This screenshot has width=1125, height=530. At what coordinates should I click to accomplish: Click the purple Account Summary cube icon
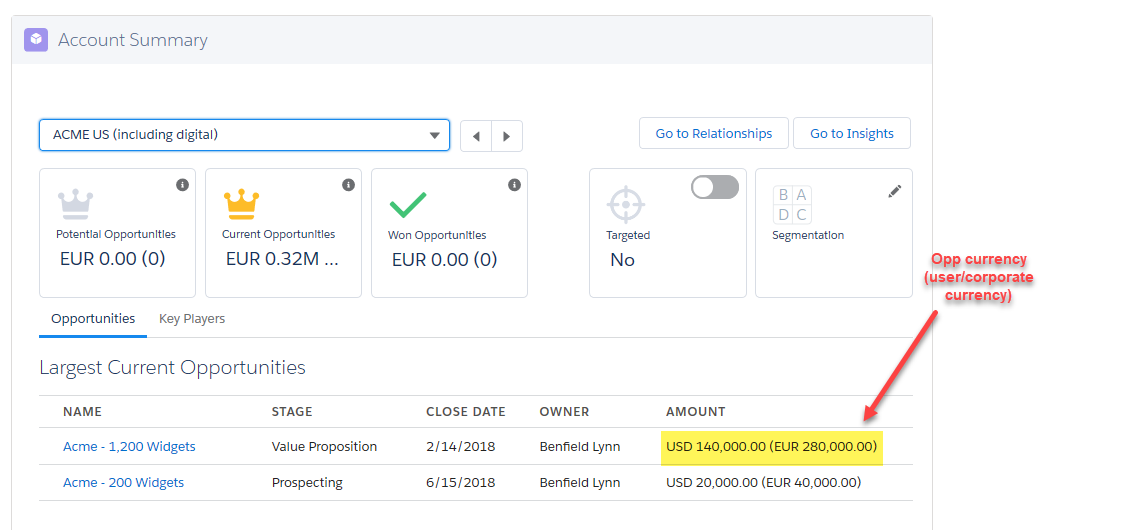36,39
